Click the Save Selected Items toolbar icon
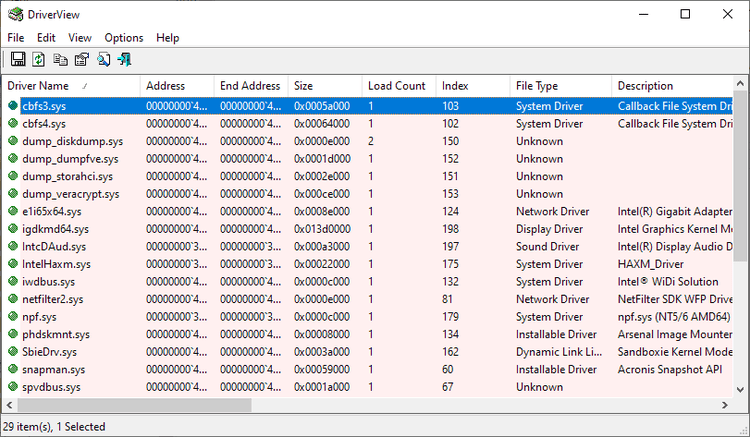750x437 pixels. 18,59
